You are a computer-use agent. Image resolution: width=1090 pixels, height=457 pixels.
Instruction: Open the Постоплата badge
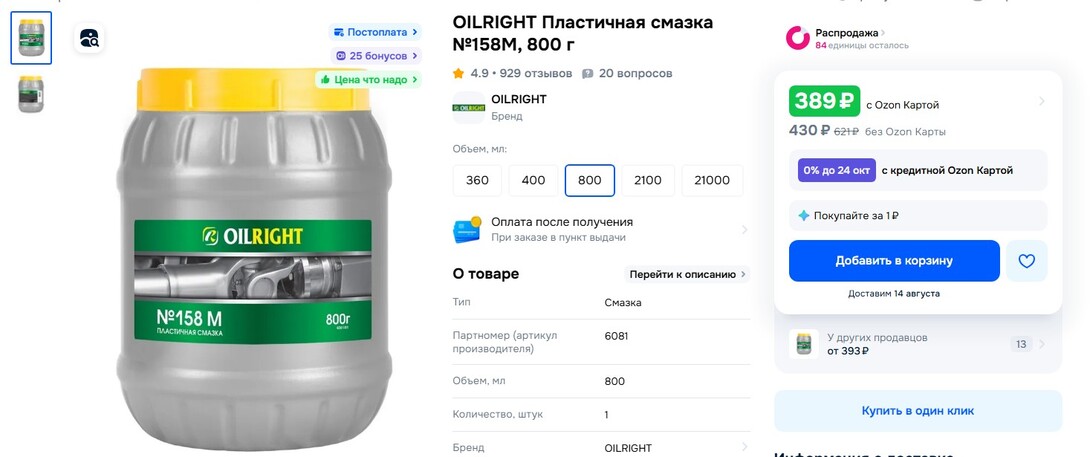pyautogui.click(x=375, y=32)
